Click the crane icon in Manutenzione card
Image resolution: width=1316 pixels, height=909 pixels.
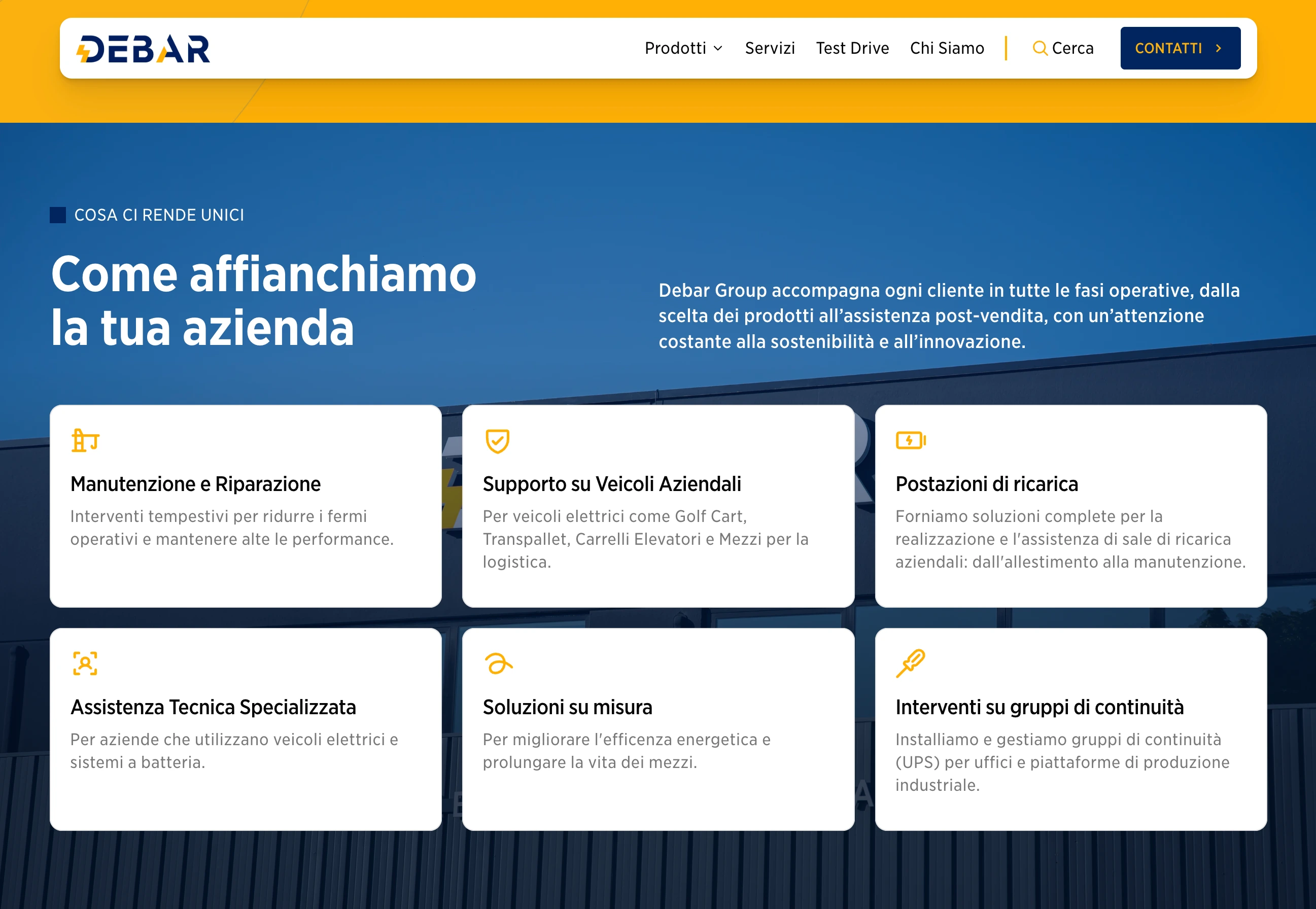point(85,441)
